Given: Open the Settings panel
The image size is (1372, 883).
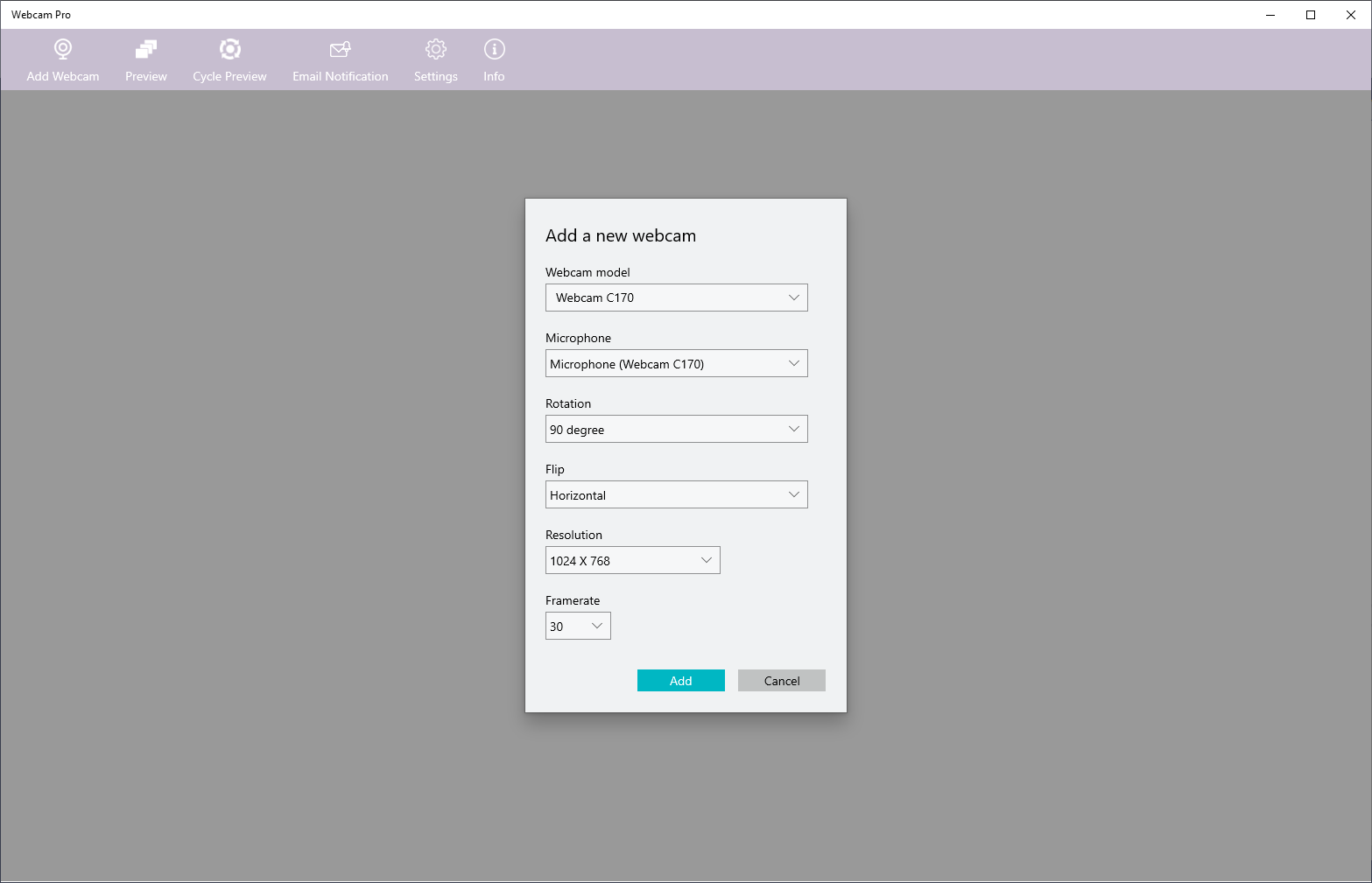Looking at the screenshot, I should pos(435,59).
